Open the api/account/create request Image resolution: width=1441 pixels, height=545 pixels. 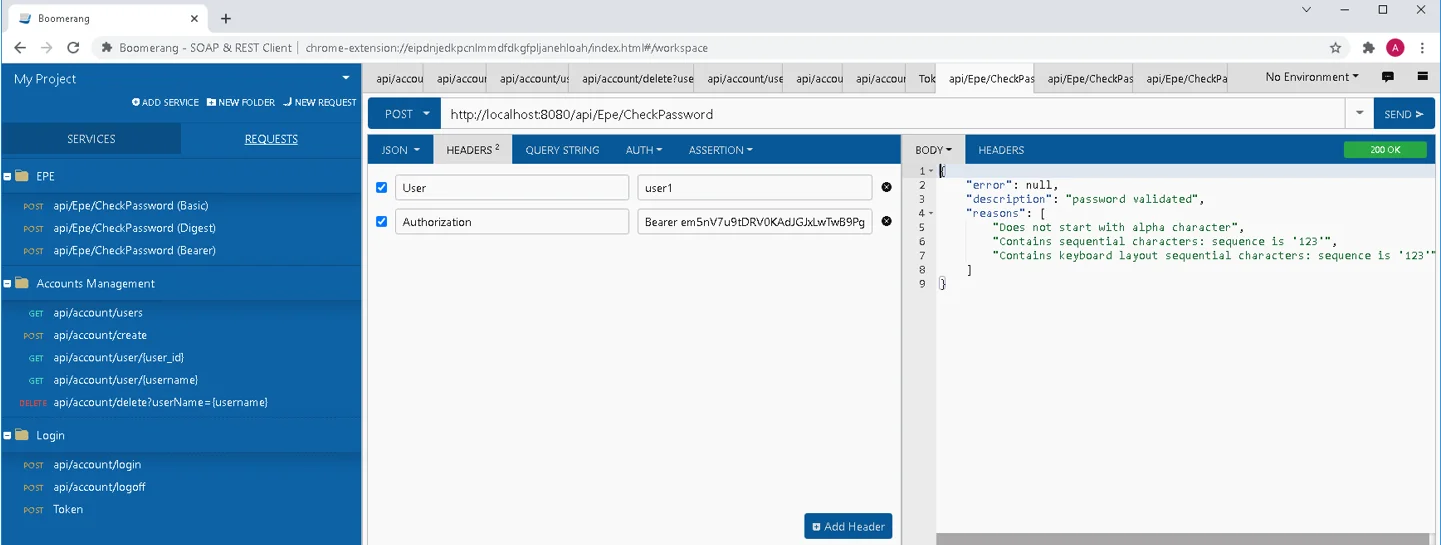(100, 335)
